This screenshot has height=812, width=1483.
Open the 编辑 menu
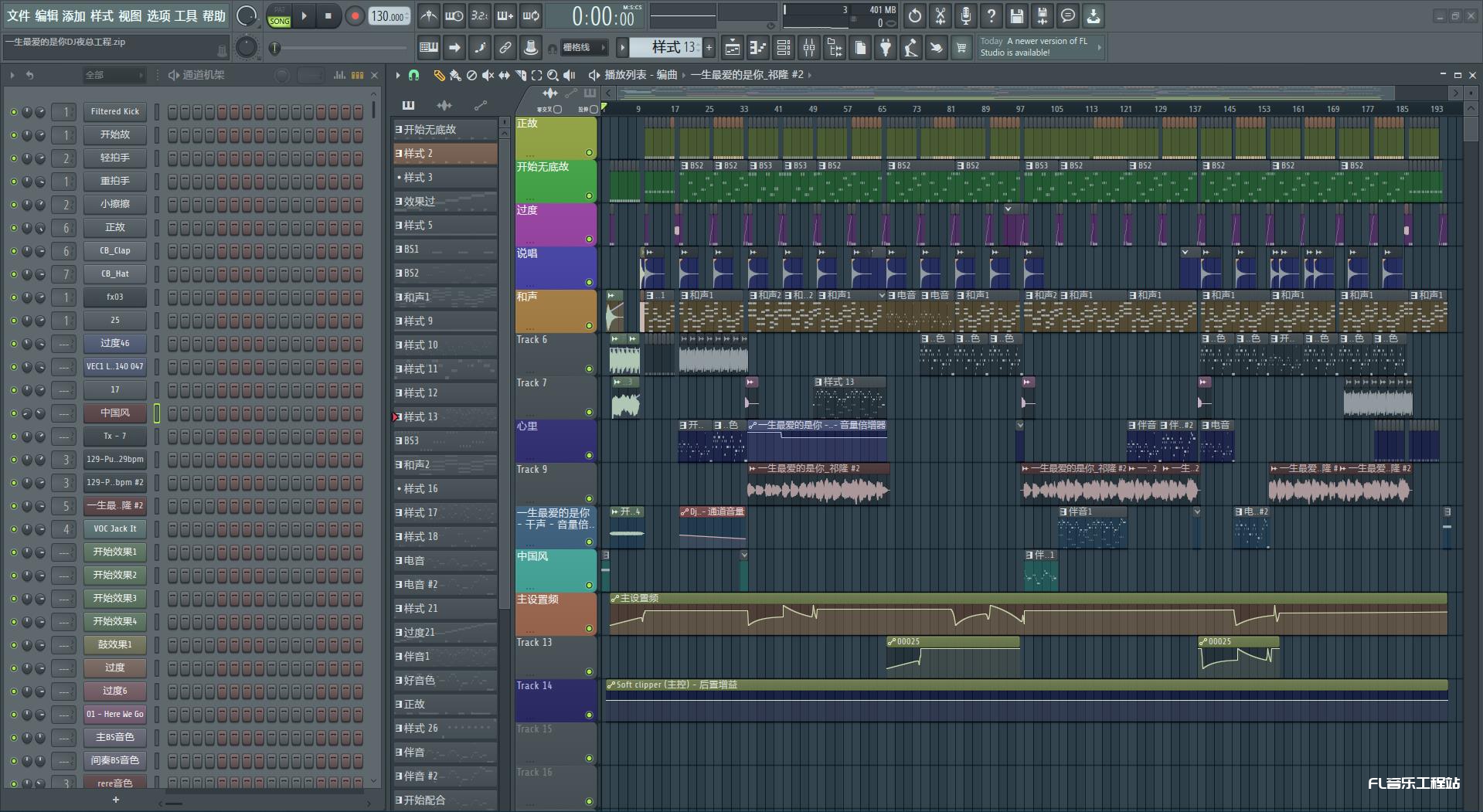(x=46, y=15)
